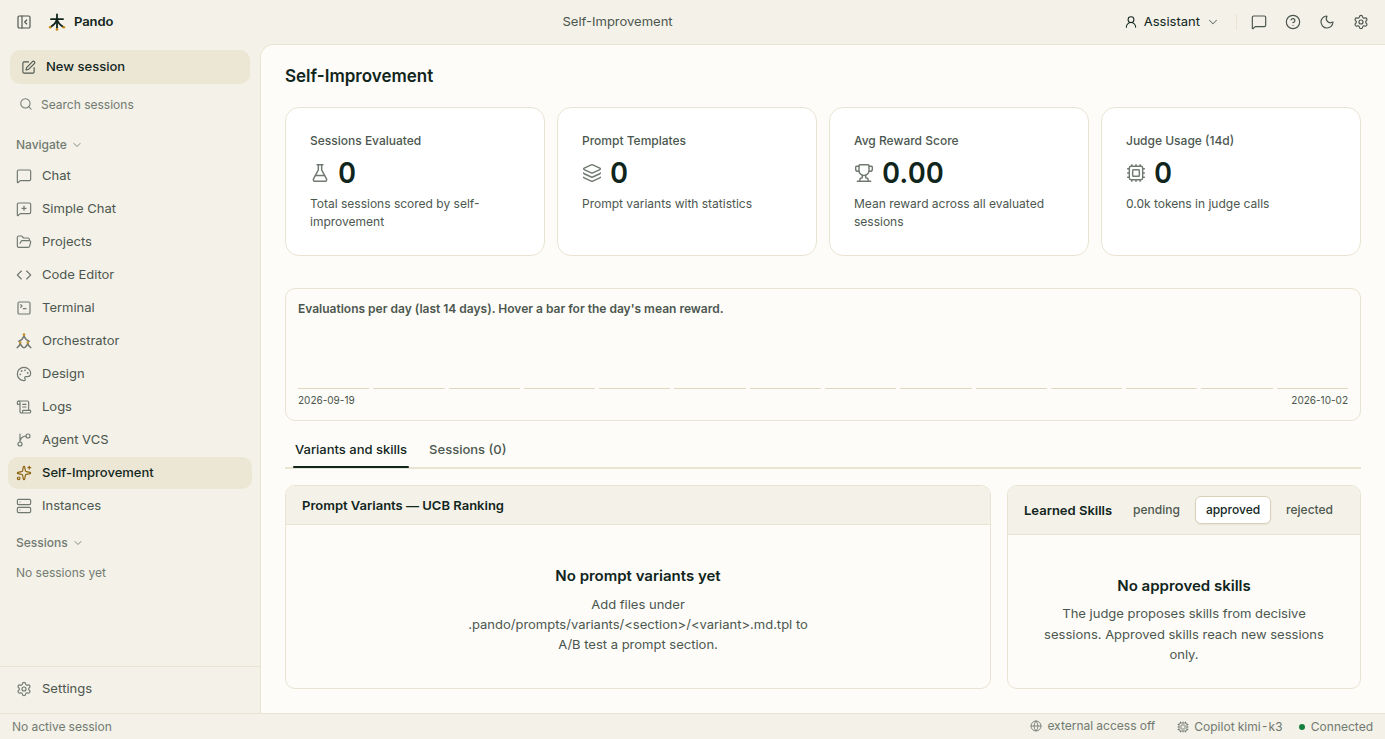Screen dimensions: 1385x739
Task: Click the Instances server icon
Action: pyautogui.click(x=24, y=506)
